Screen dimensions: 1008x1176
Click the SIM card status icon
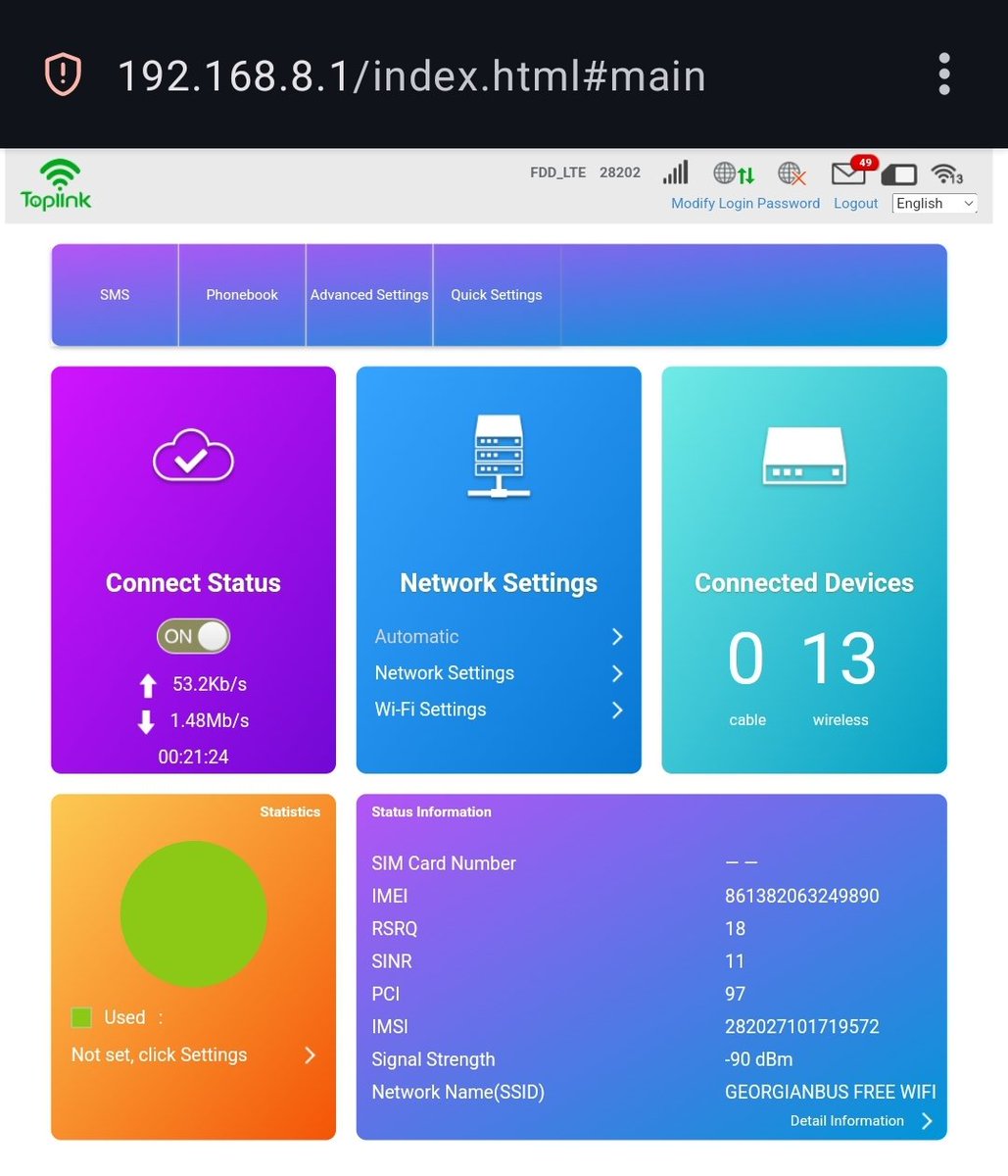point(898,174)
